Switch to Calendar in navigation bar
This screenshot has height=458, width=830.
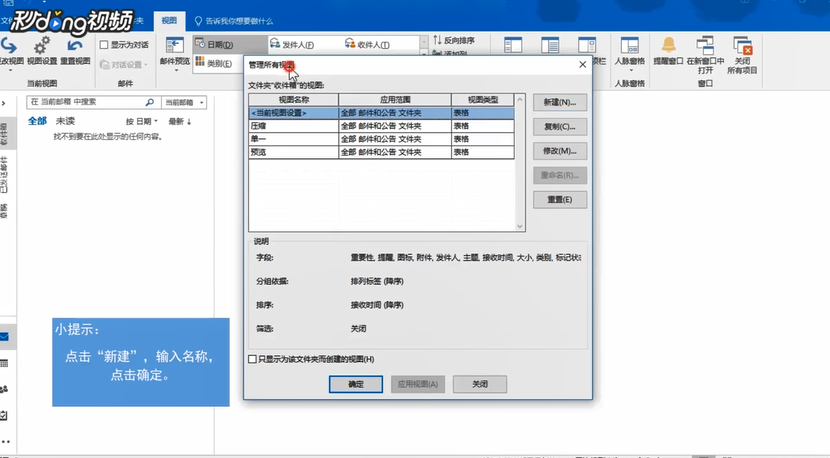[x=4, y=363]
